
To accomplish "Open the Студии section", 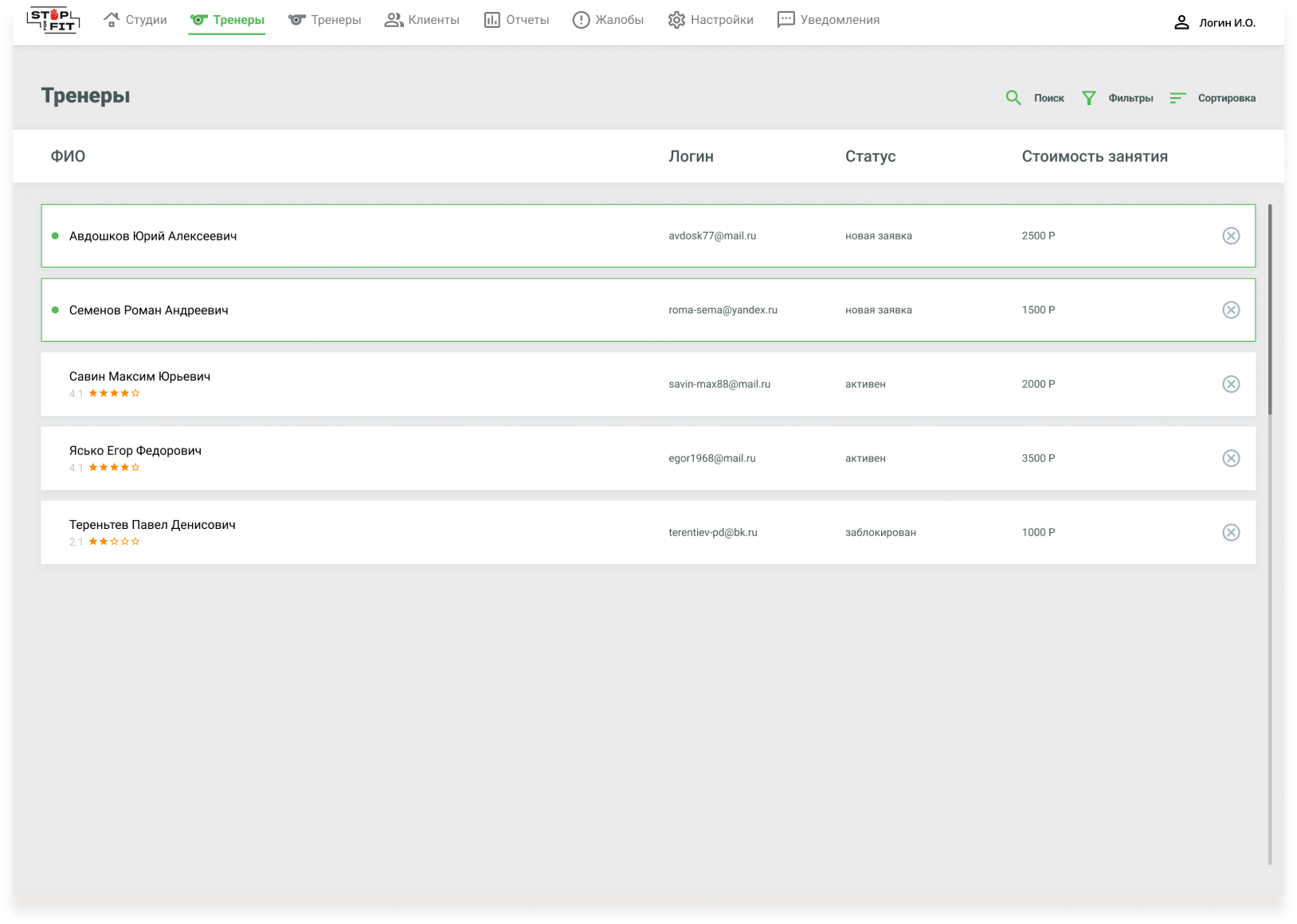I will [135, 20].
